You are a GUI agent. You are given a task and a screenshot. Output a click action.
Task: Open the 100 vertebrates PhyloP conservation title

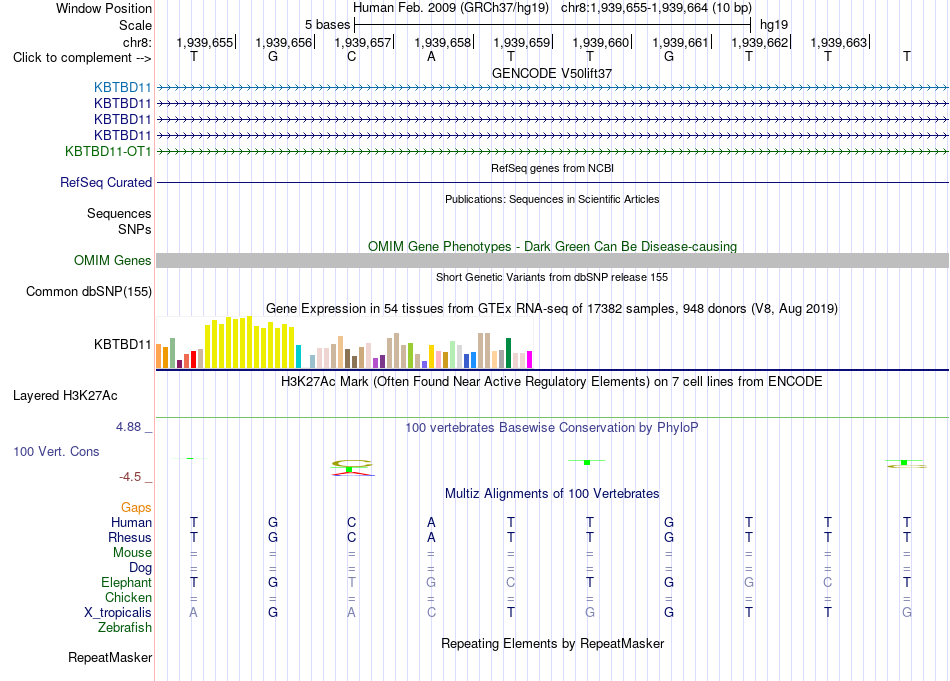coord(552,428)
